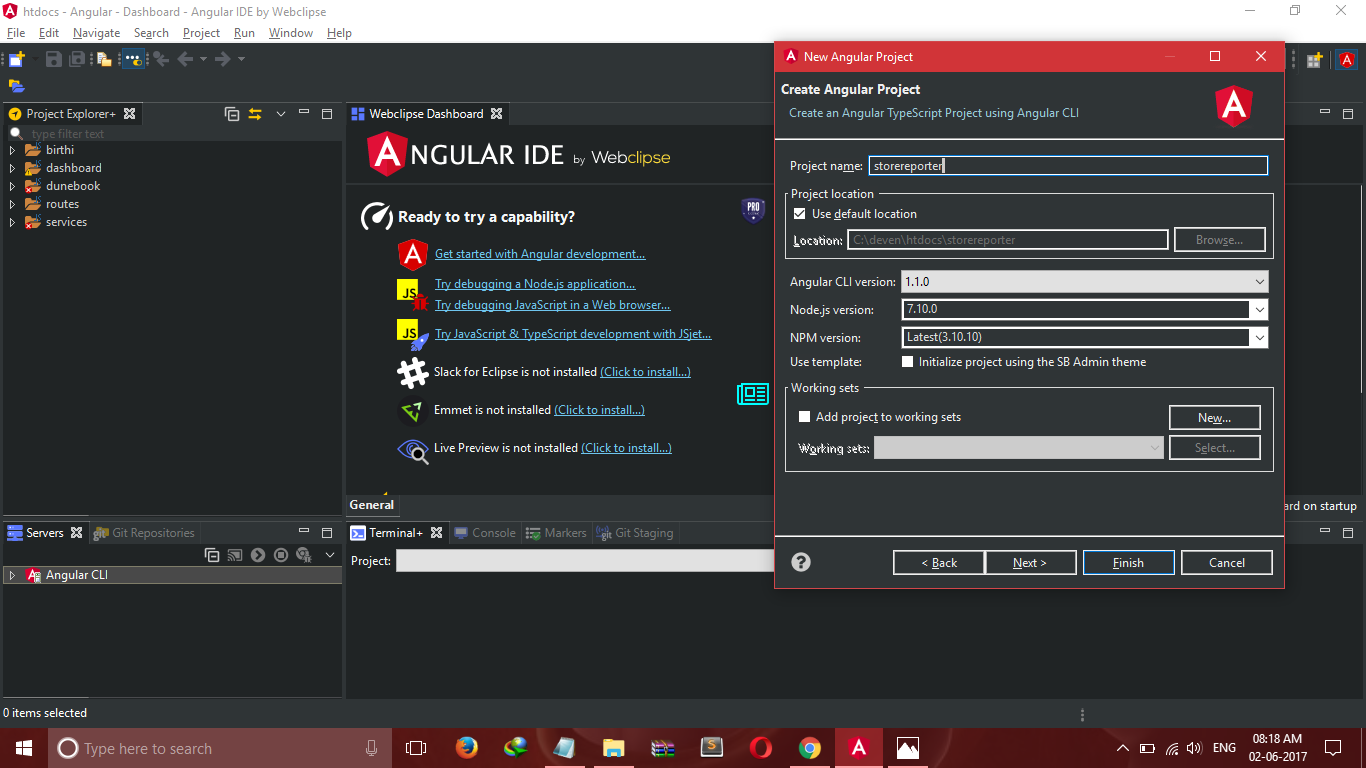Expand the birthi project
1366x768 pixels.
click(12, 150)
